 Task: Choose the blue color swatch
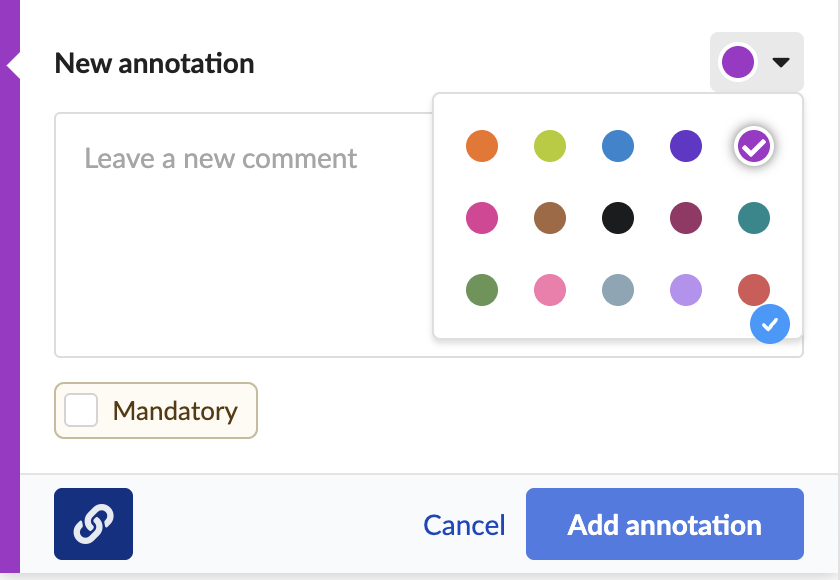618,146
